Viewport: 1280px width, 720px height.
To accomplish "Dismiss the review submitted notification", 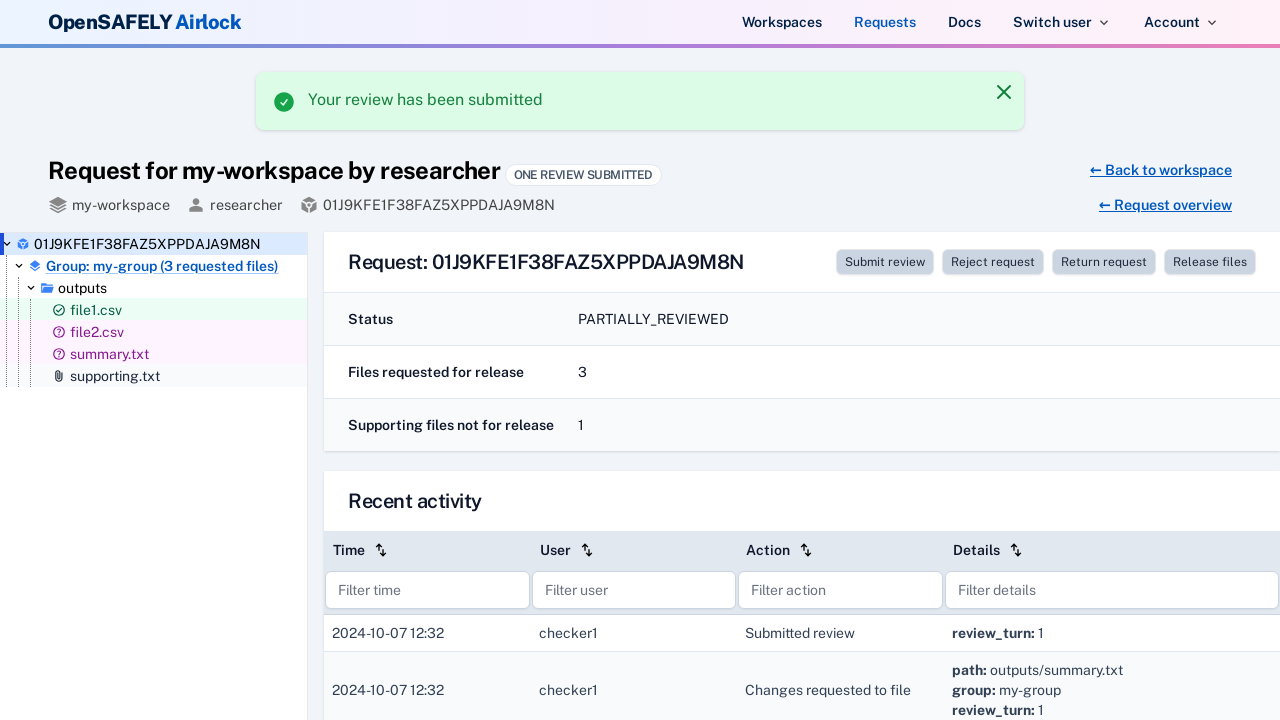I will click(x=1003, y=92).
